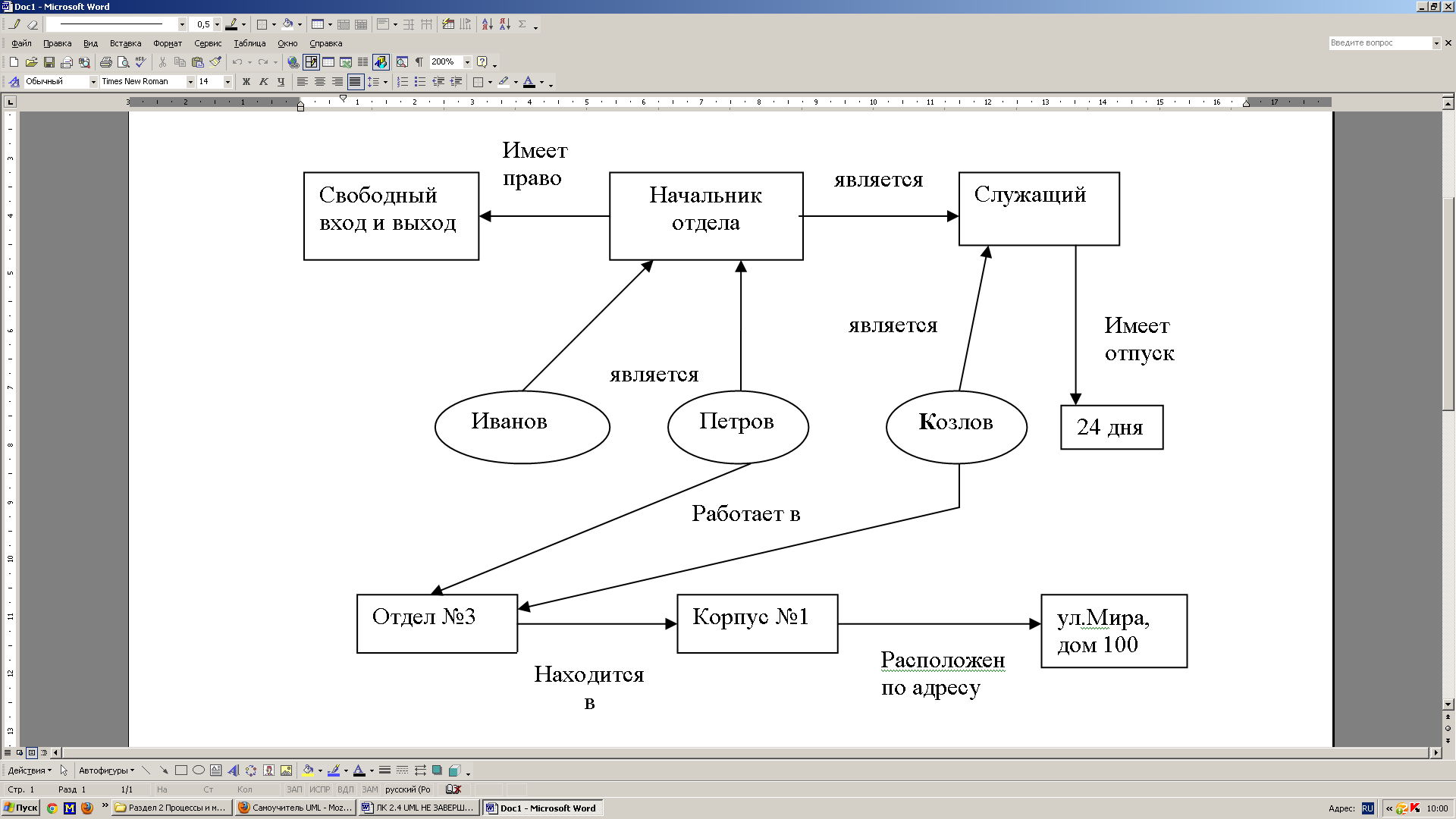Align the paragraph to the left
Viewport: 1456px width, 819px height.
click(303, 82)
